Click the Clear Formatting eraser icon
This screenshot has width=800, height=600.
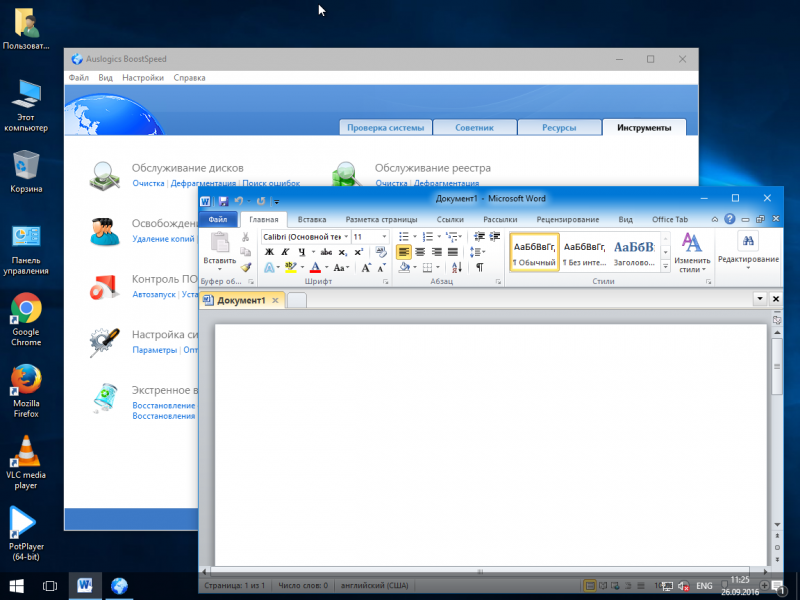[381, 252]
